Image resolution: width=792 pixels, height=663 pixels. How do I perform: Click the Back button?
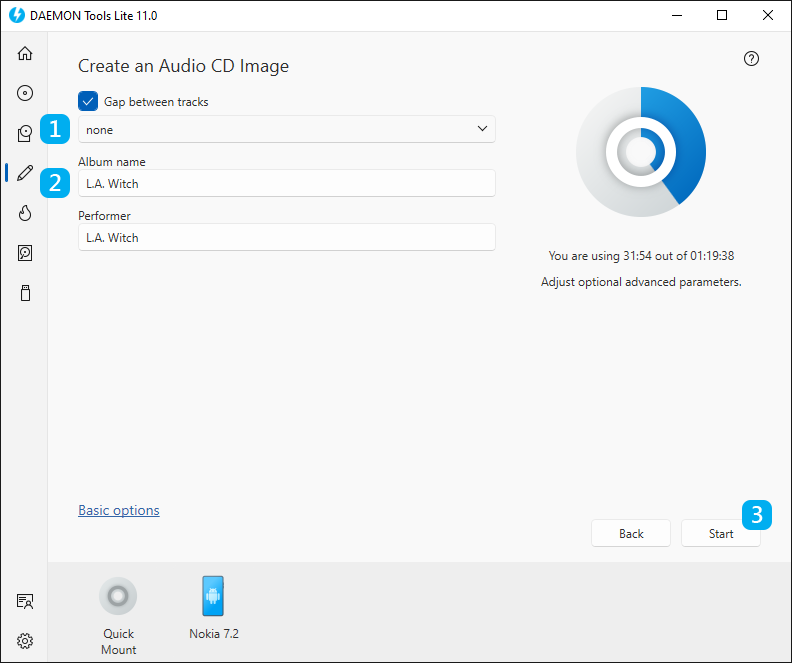[x=631, y=533]
